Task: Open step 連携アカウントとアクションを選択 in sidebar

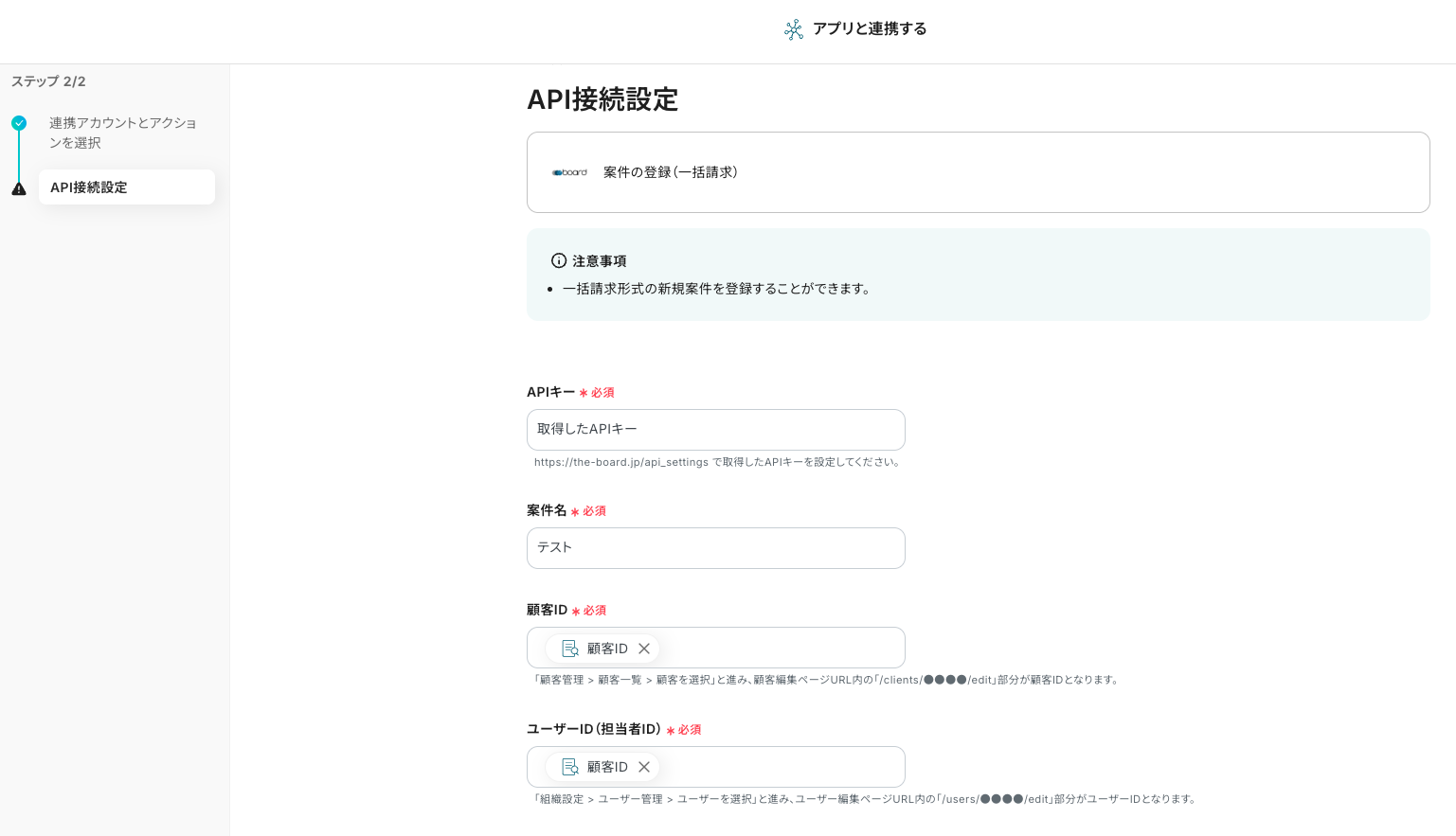Action: pyautogui.click(x=122, y=133)
